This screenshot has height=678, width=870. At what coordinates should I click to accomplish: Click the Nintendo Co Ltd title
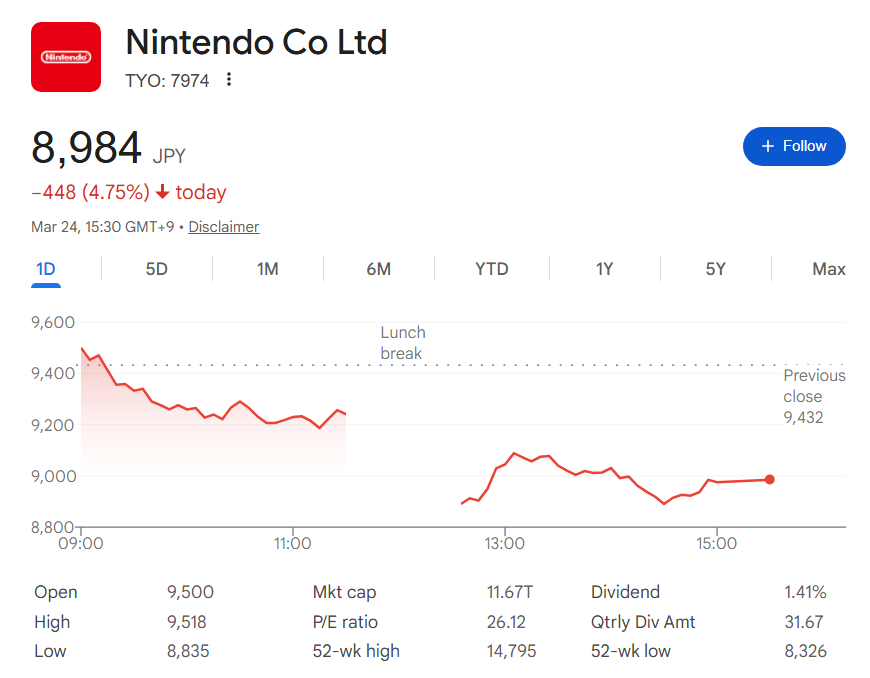256,42
